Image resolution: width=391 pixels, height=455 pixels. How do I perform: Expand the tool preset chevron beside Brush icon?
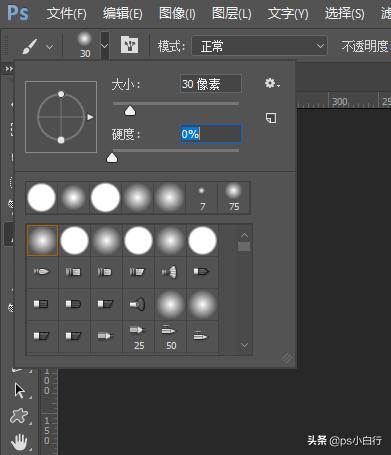point(50,47)
